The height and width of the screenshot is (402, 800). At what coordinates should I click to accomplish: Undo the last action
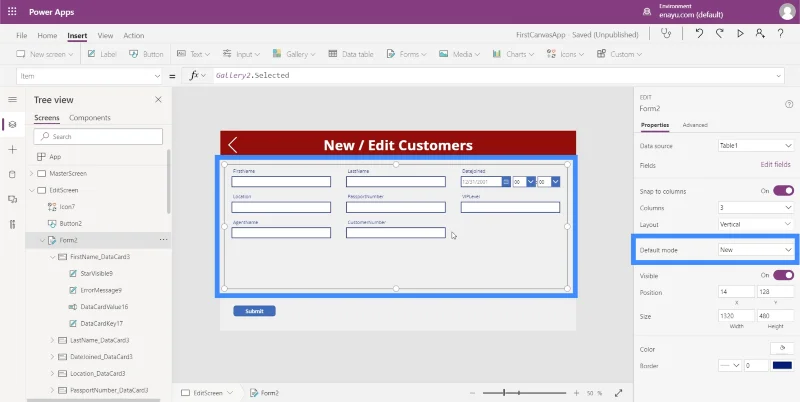tap(699, 34)
